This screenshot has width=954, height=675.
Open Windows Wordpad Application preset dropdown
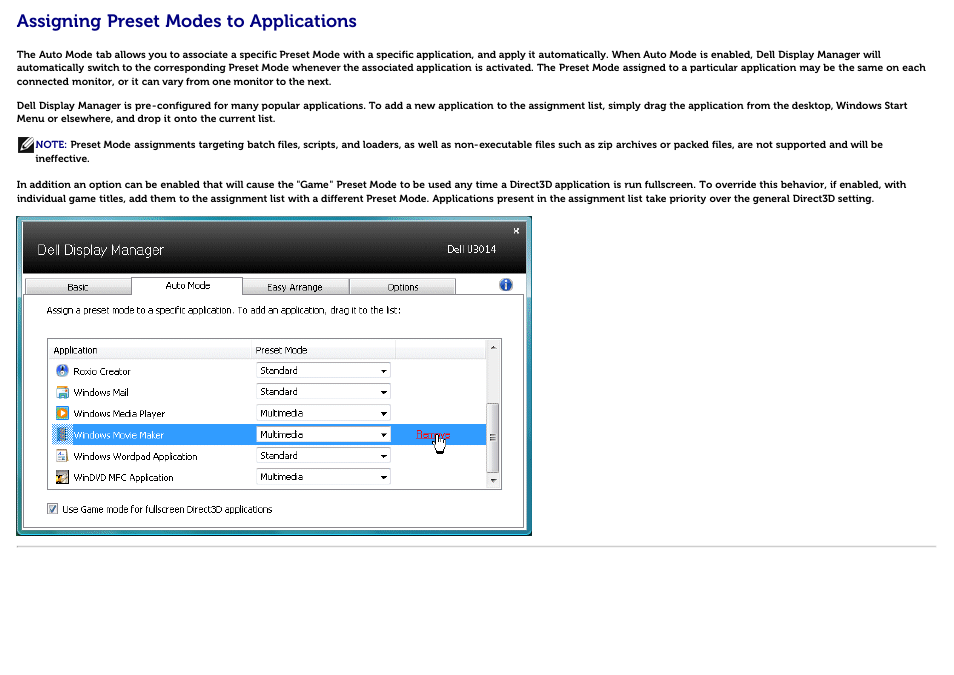pyautogui.click(x=323, y=456)
